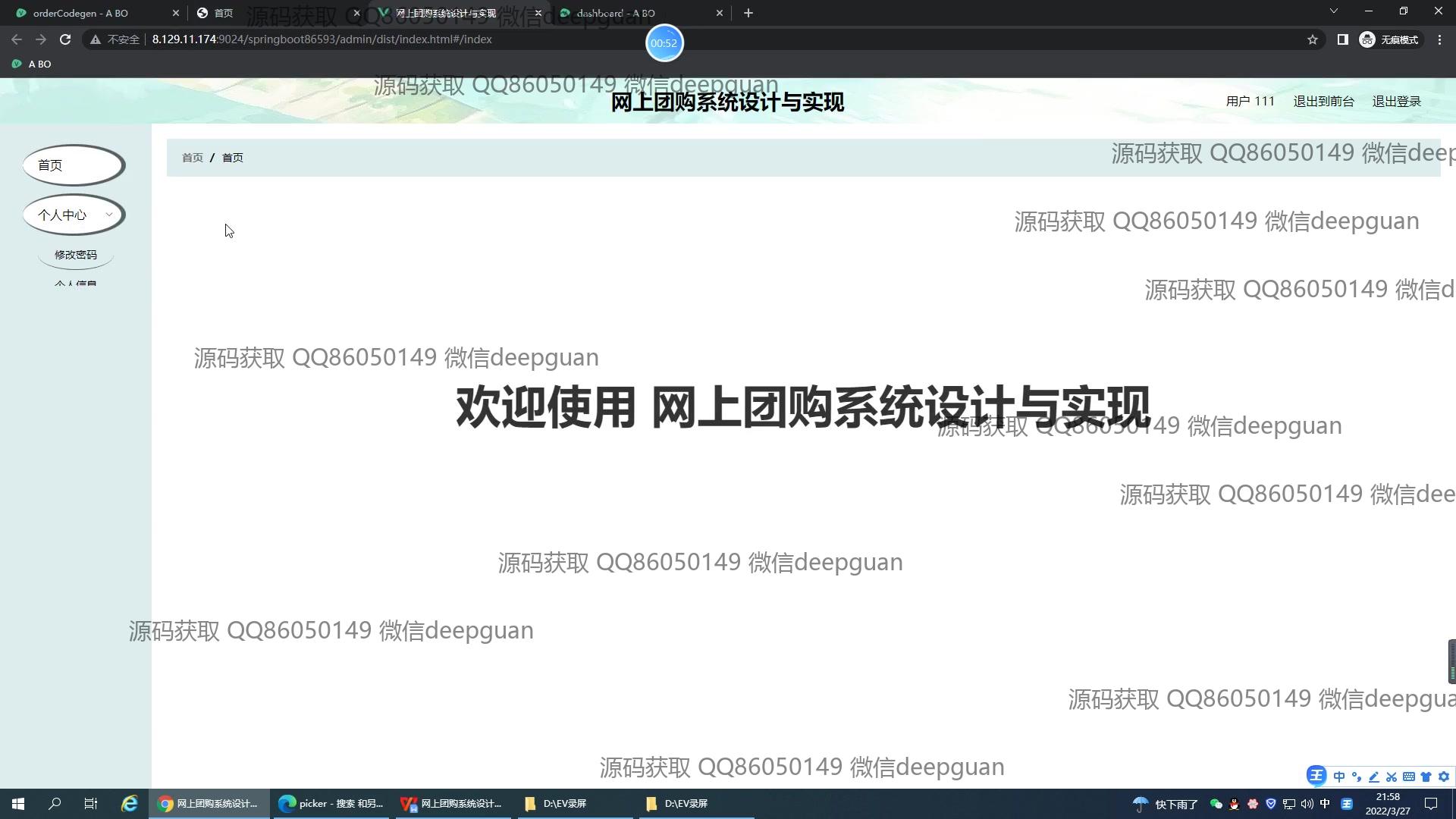Open the tab search dropdown arrow
The height and width of the screenshot is (819, 1456).
[1333, 11]
